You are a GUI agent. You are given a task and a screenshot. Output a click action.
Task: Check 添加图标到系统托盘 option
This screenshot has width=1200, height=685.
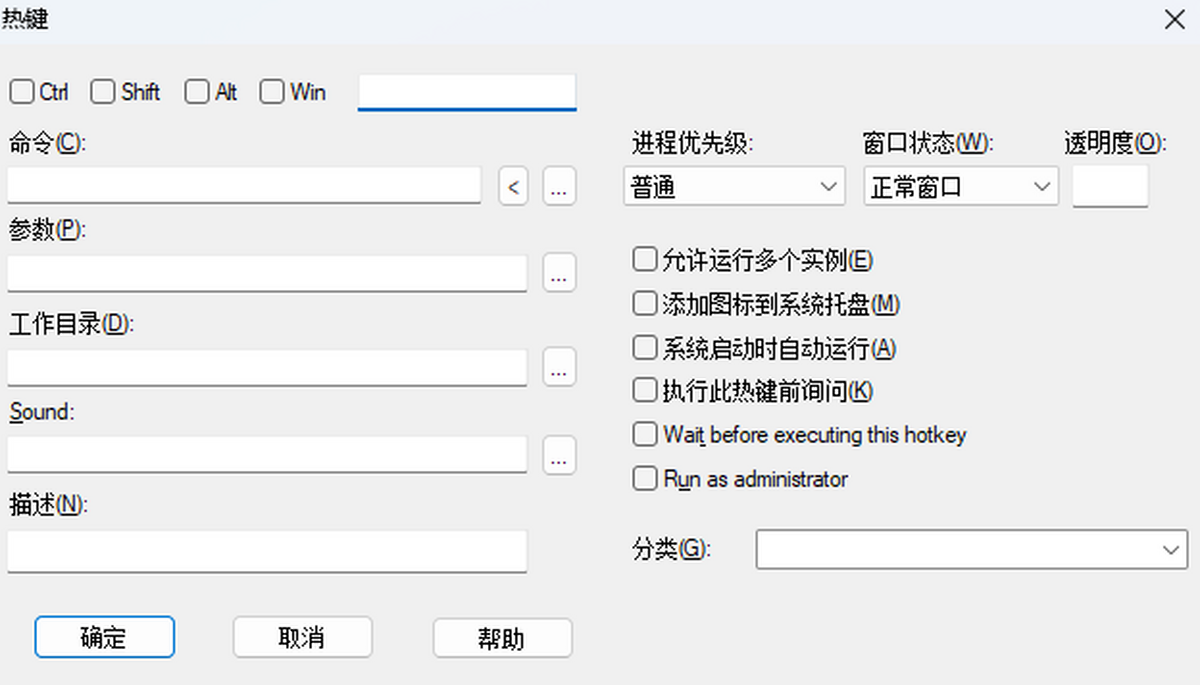645,303
